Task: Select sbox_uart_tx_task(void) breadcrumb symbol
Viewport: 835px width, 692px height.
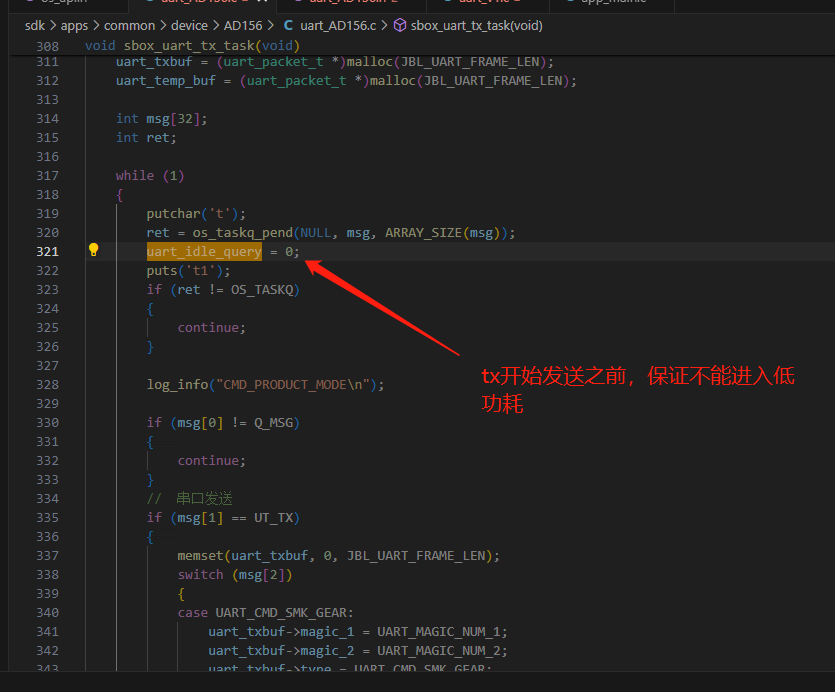Action: 477,26
